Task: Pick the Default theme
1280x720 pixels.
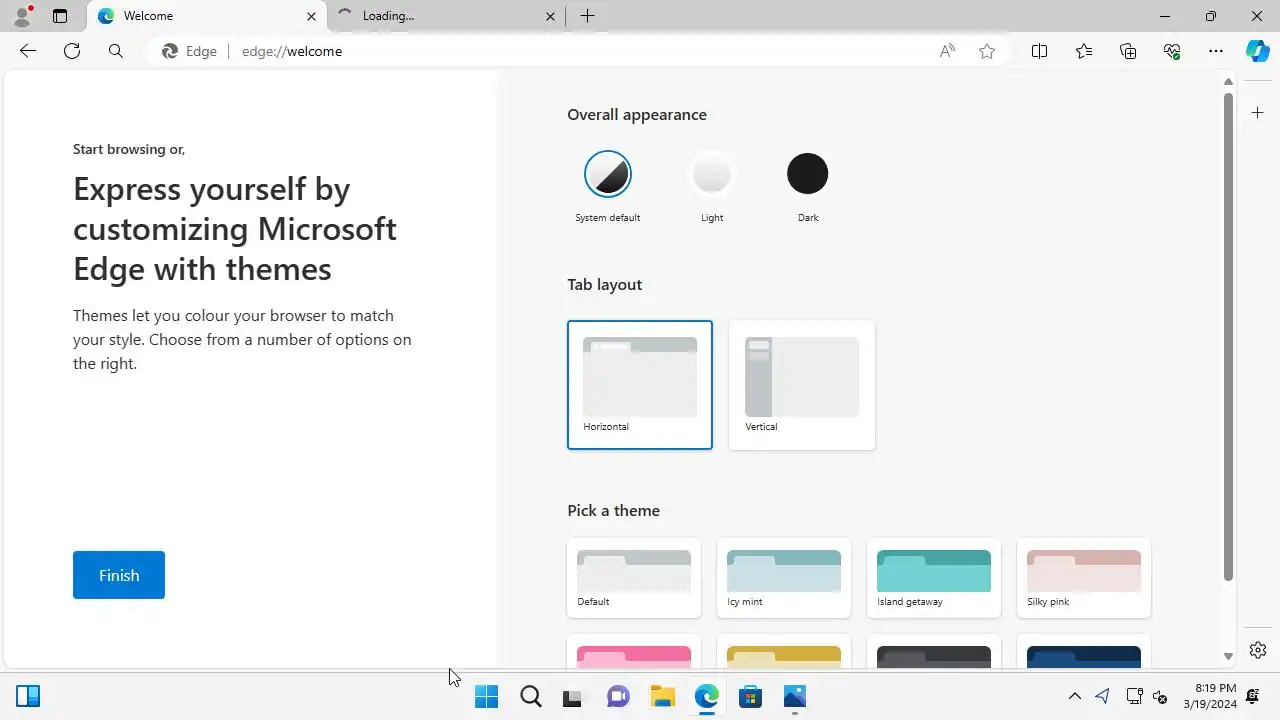Action: pos(634,578)
